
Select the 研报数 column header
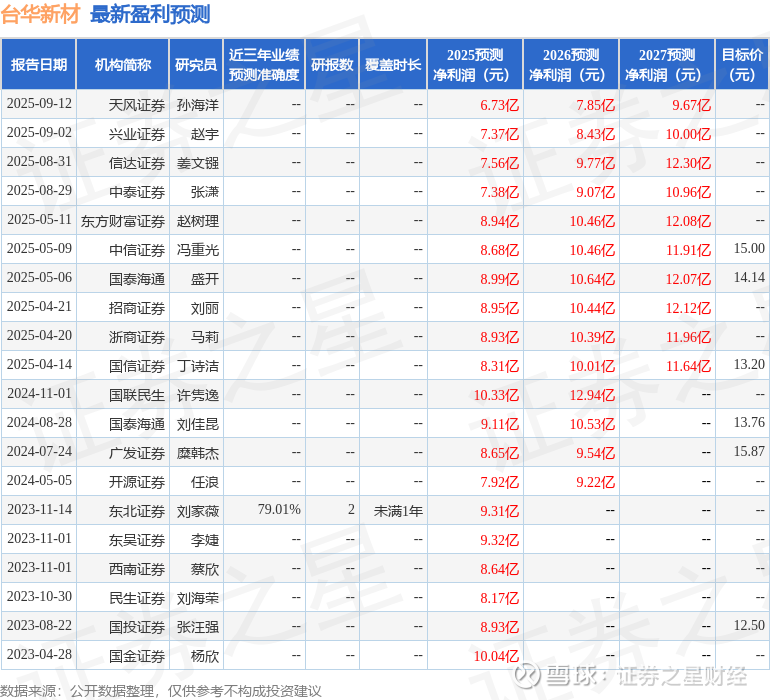click(332, 64)
